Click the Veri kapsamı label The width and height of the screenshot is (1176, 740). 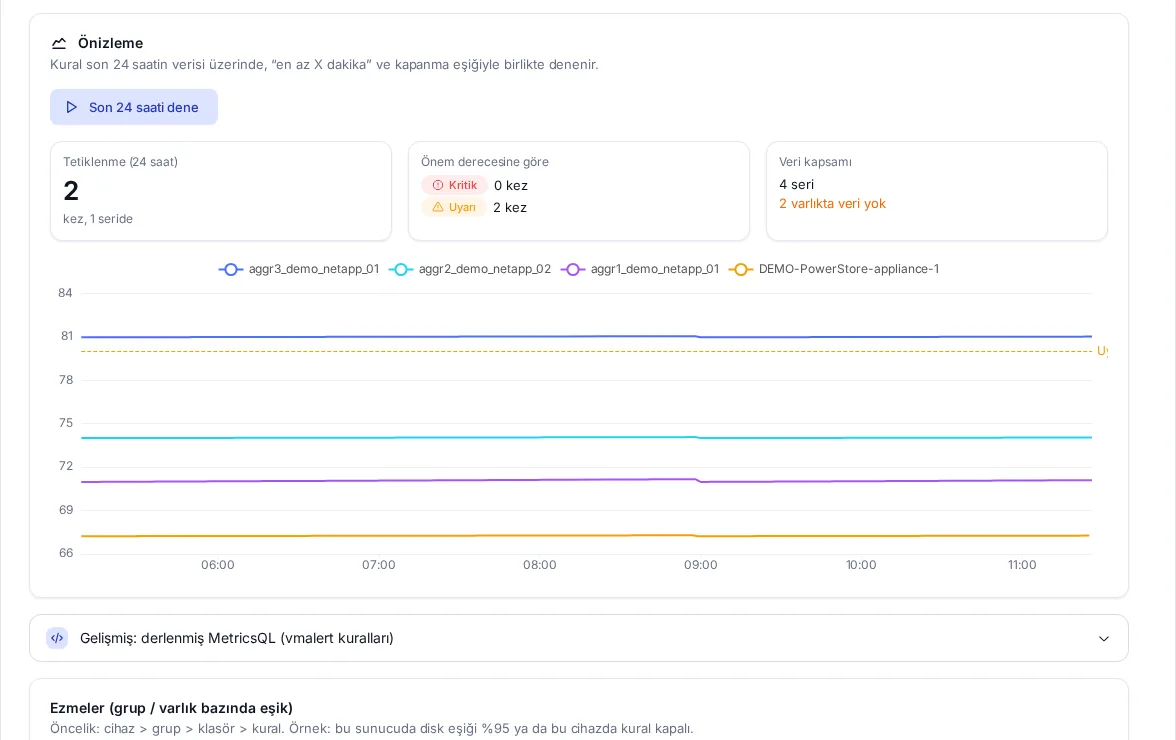(x=815, y=162)
